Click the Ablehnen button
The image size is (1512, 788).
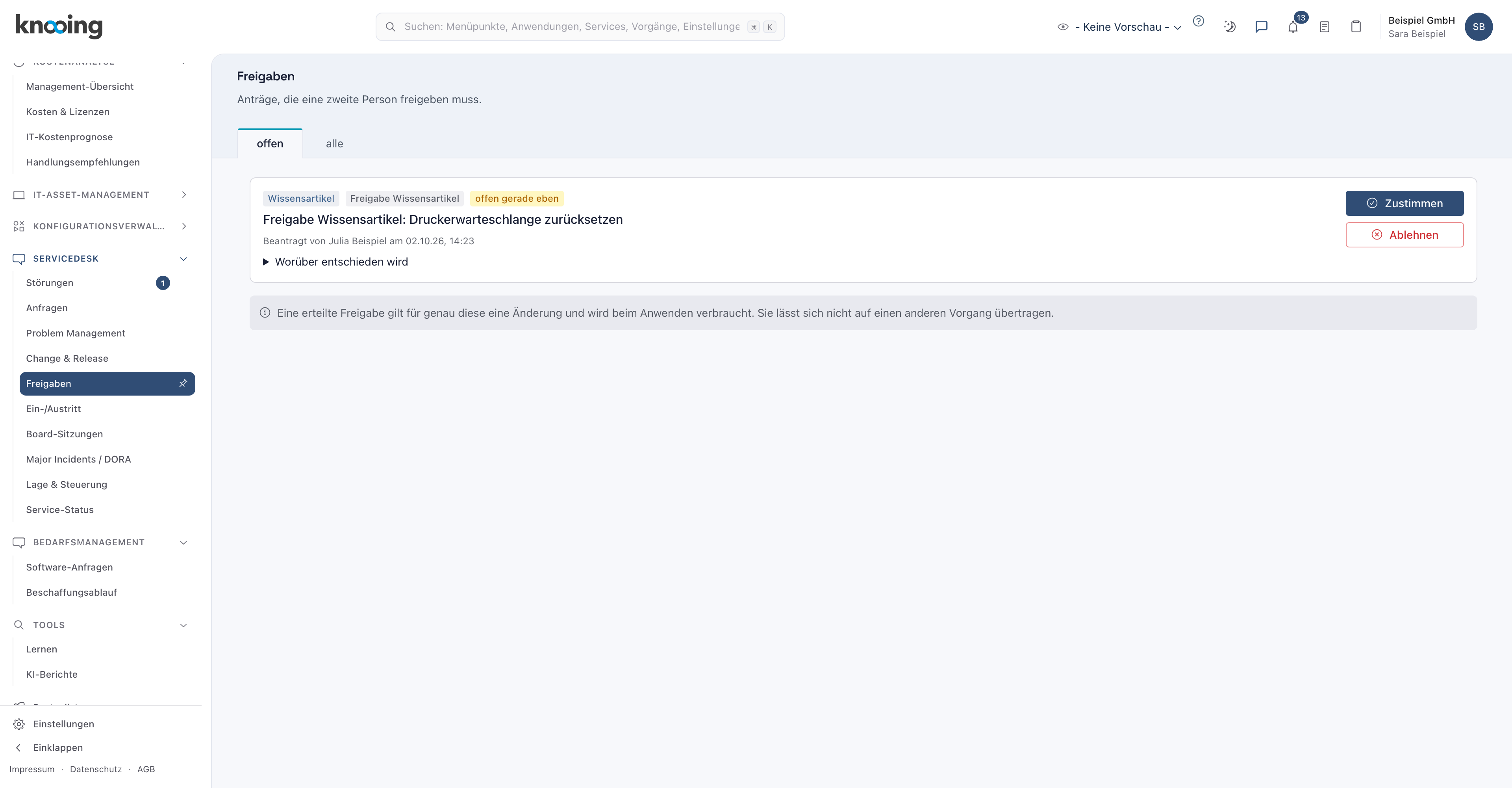click(1405, 235)
